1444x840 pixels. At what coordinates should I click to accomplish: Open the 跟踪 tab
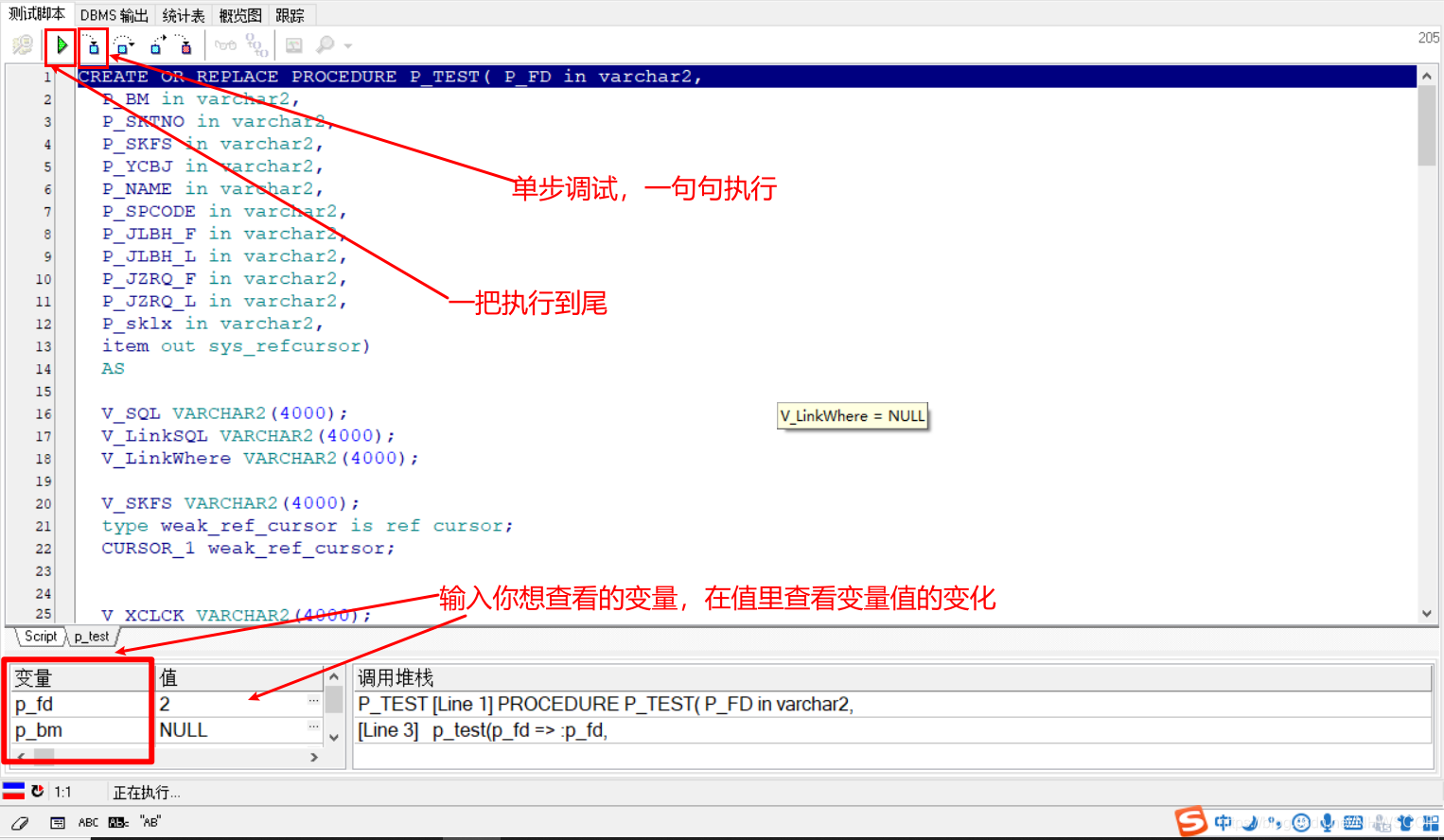(x=291, y=15)
